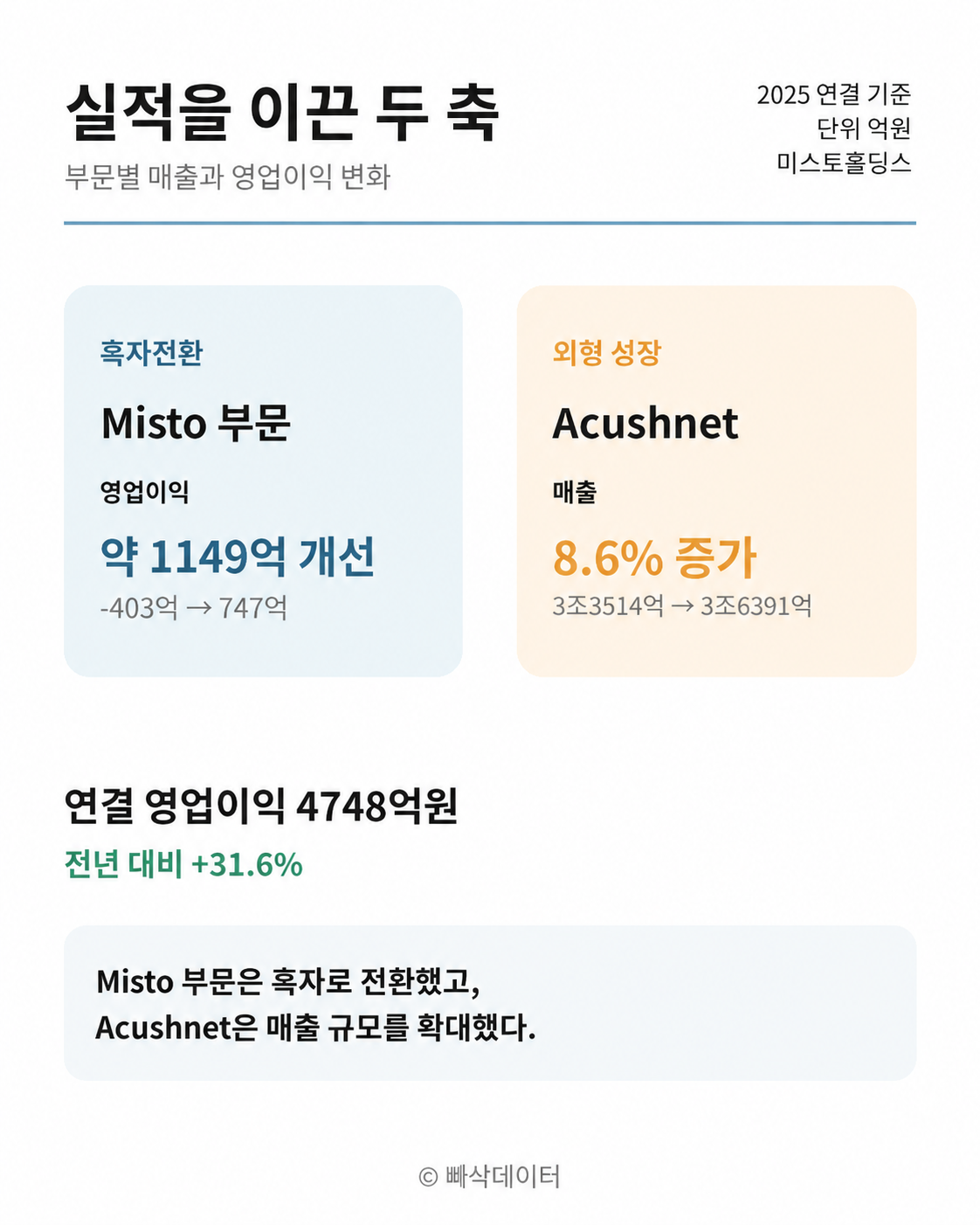The height and width of the screenshot is (1225, 980).
Task: Click the 흑자전환 tag in blue card
Action: [x=151, y=353]
